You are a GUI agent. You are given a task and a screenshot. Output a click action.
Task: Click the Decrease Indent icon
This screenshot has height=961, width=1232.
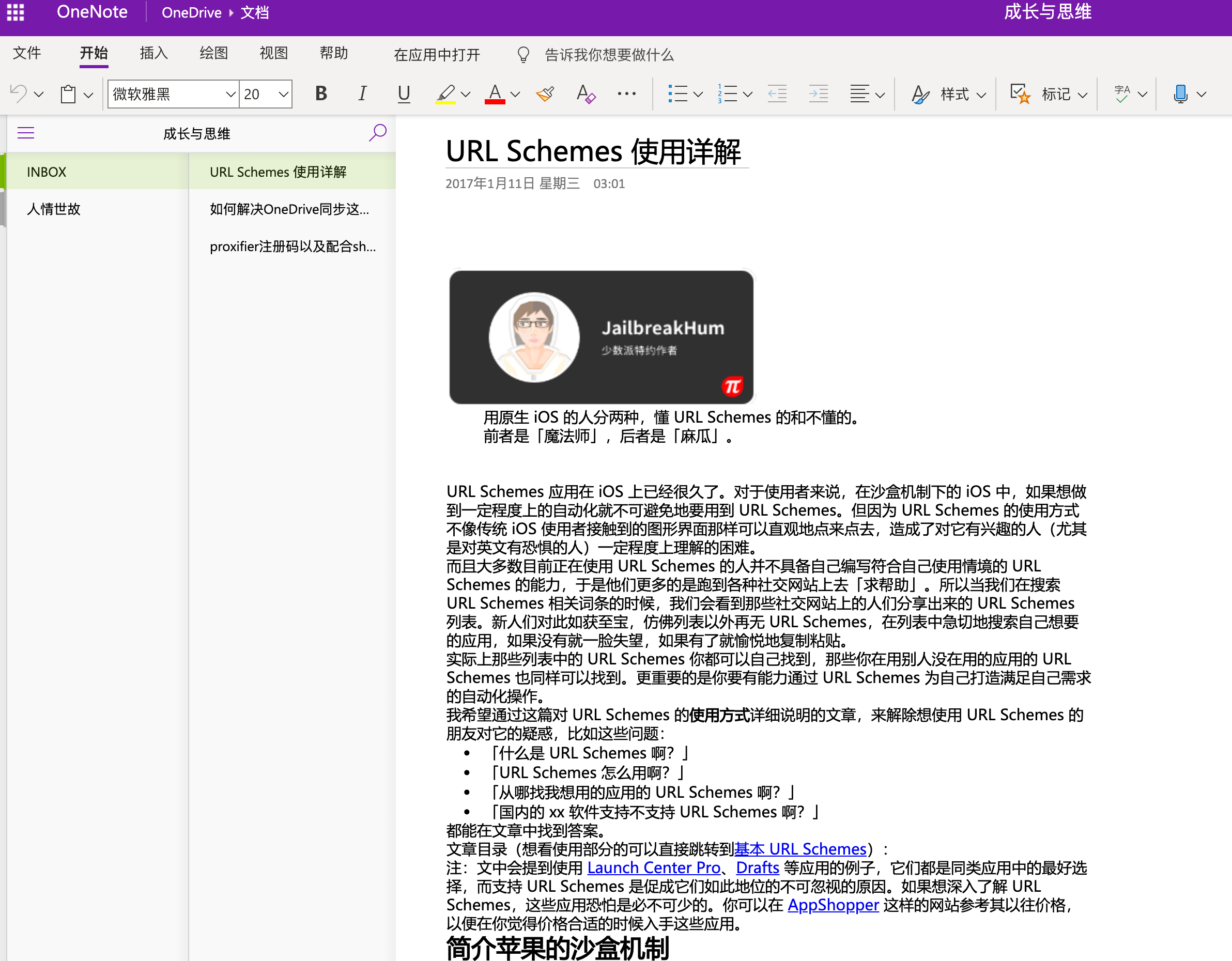pyautogui.click(x=777, y=94)
